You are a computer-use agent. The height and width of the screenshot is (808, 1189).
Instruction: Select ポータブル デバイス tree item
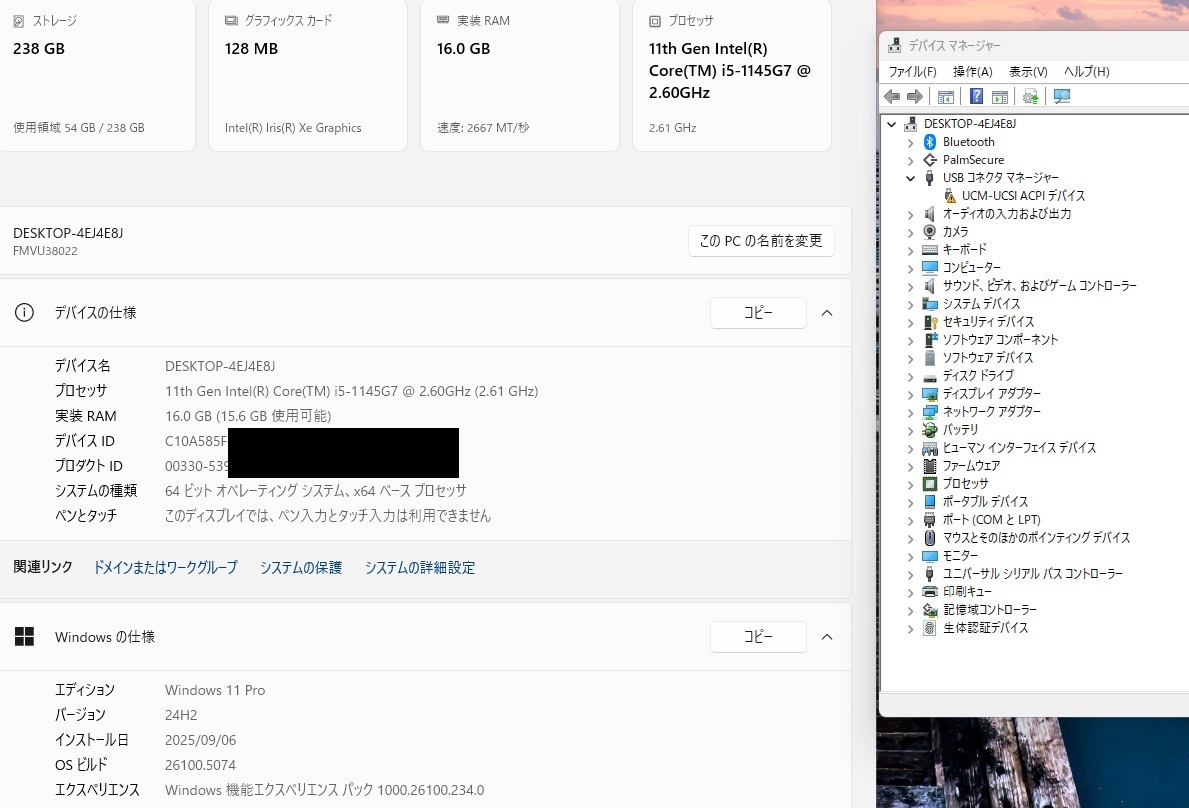tap(985, 502)
